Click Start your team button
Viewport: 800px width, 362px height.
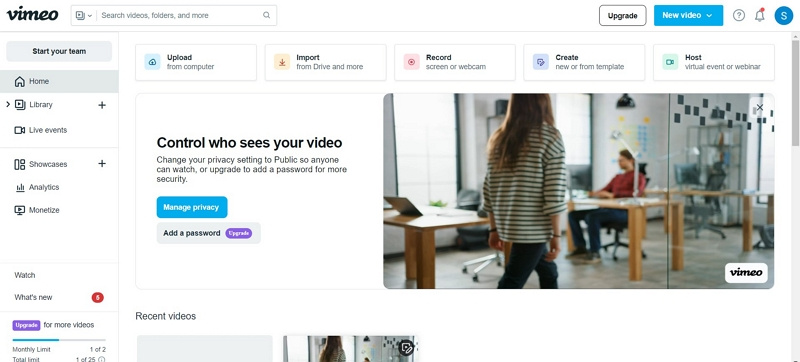(x=59, y=51)
